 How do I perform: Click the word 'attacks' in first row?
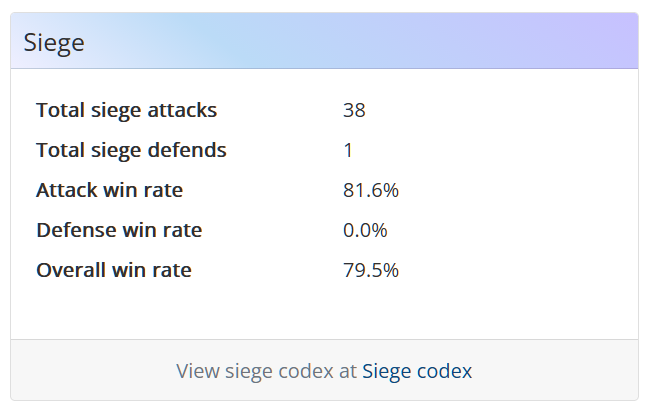point(182,110)
